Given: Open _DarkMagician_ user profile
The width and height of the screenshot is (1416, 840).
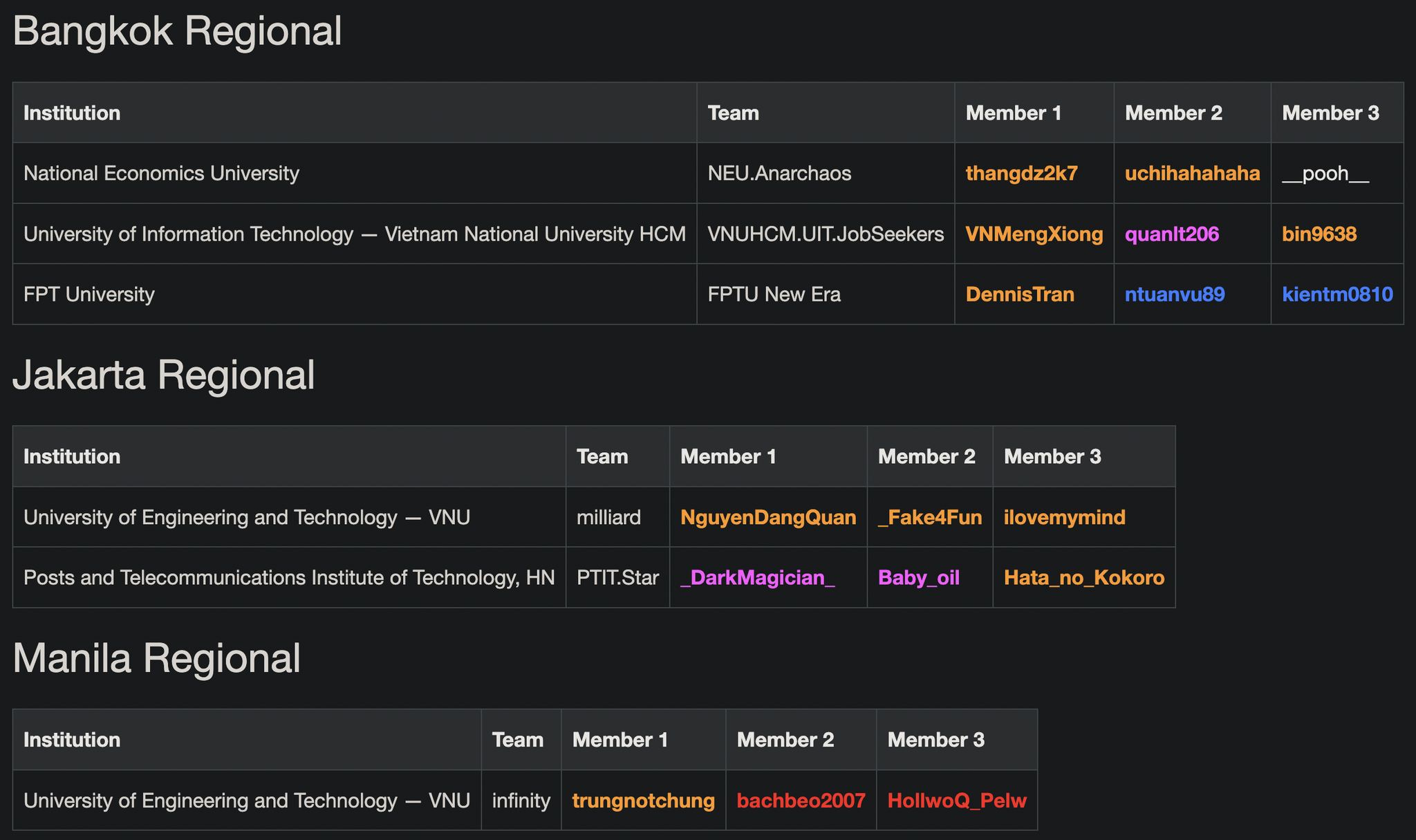Looking at the screenshot, I should 757,577.
